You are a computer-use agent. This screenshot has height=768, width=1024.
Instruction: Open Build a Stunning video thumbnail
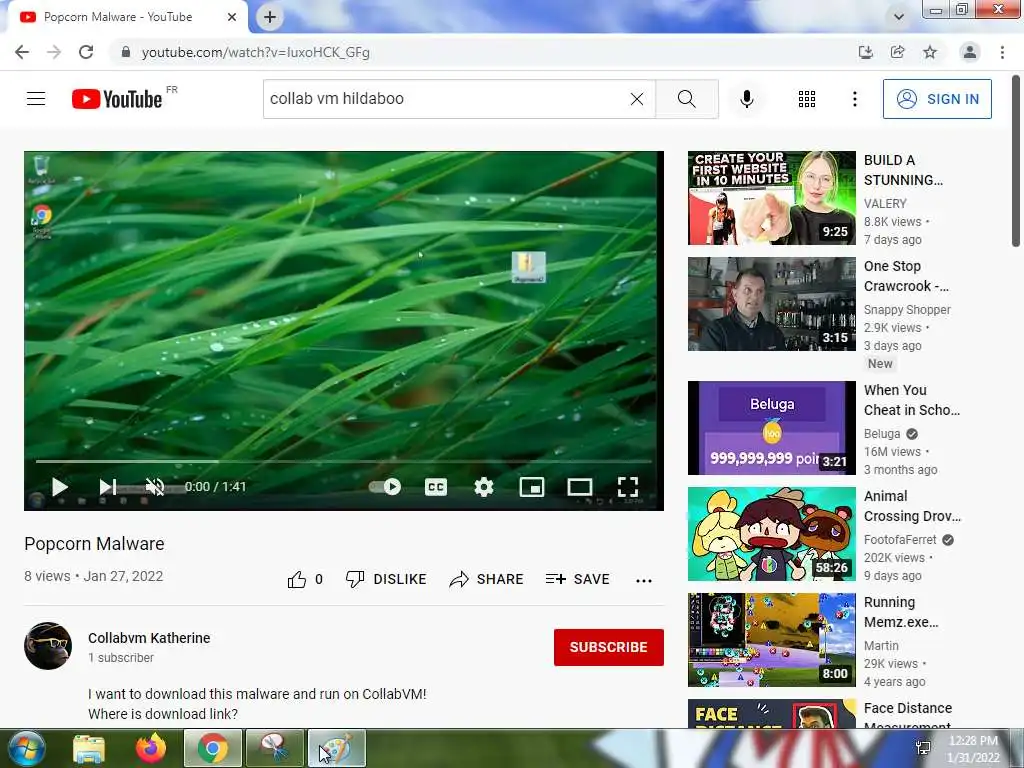(771, 198)
